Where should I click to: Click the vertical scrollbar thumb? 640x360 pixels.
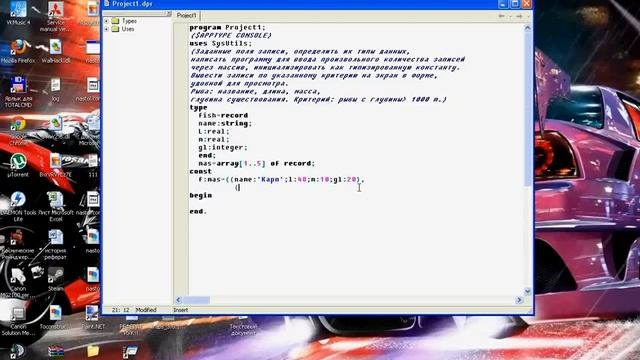527,109
